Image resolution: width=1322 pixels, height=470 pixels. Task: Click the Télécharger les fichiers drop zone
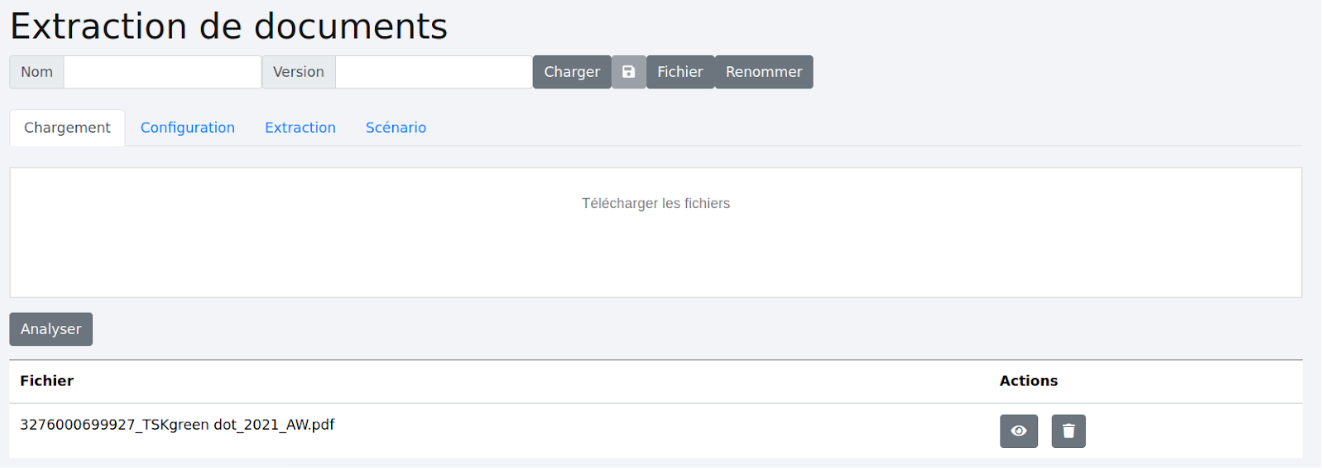point(656,232)
